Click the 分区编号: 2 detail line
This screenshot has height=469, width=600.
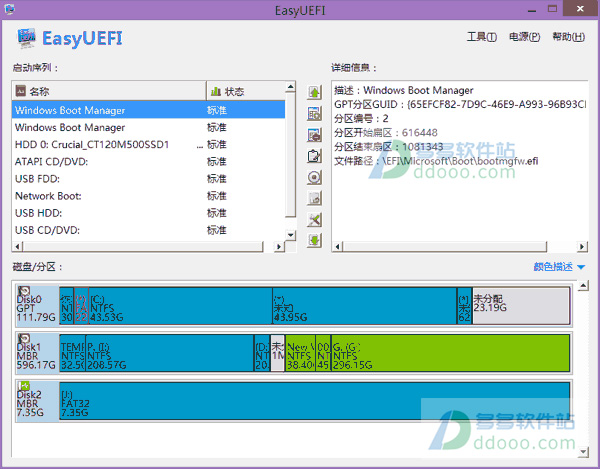pos(361,119)
